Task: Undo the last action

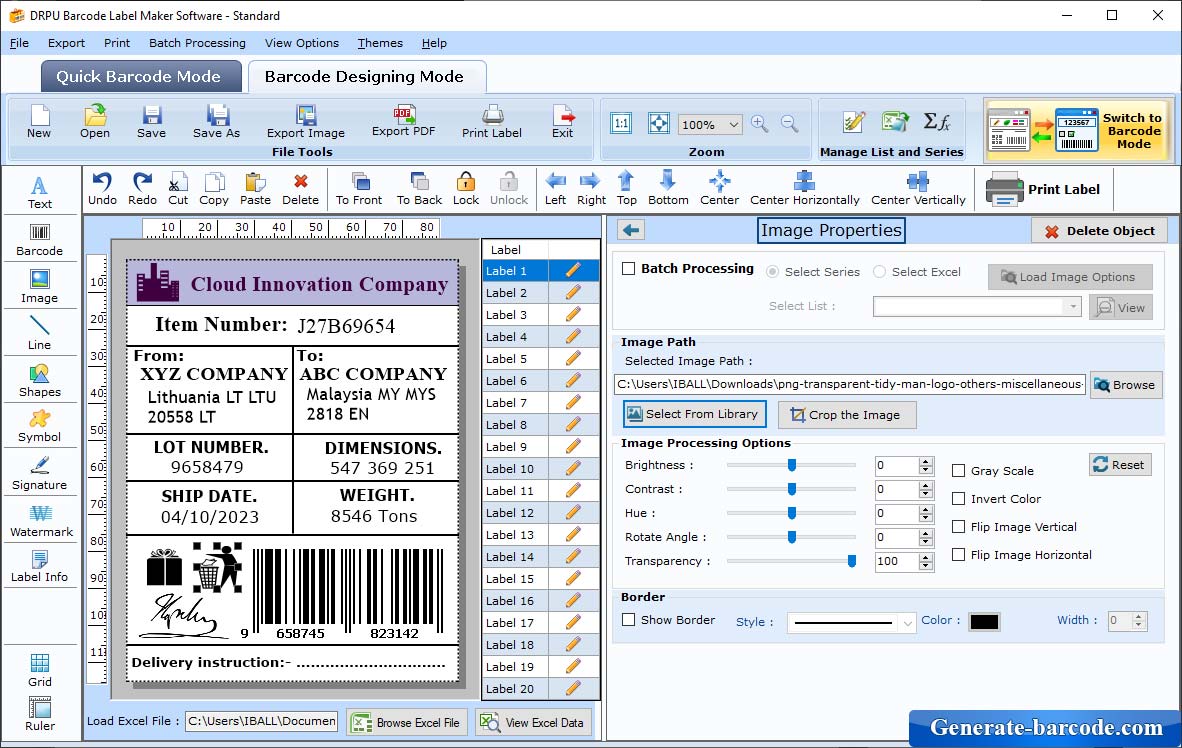Action: point(102,189)
